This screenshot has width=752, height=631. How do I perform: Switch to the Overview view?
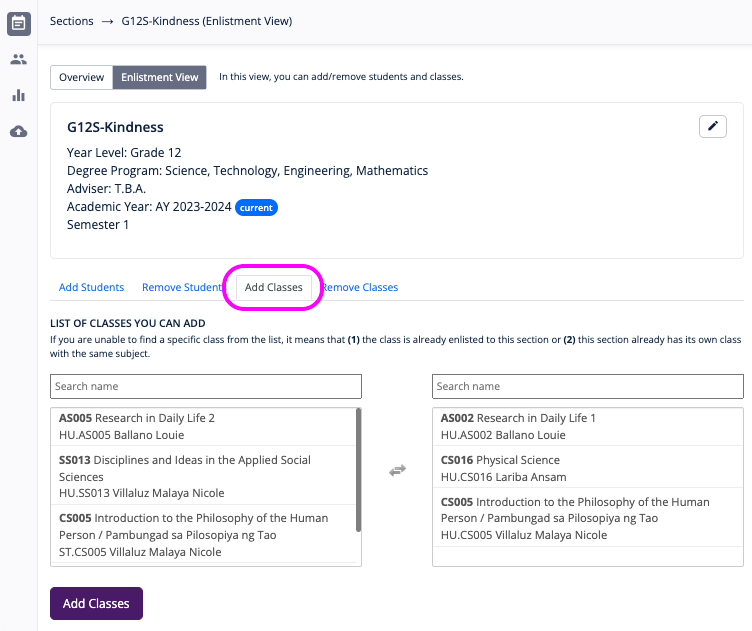point(81,78)
